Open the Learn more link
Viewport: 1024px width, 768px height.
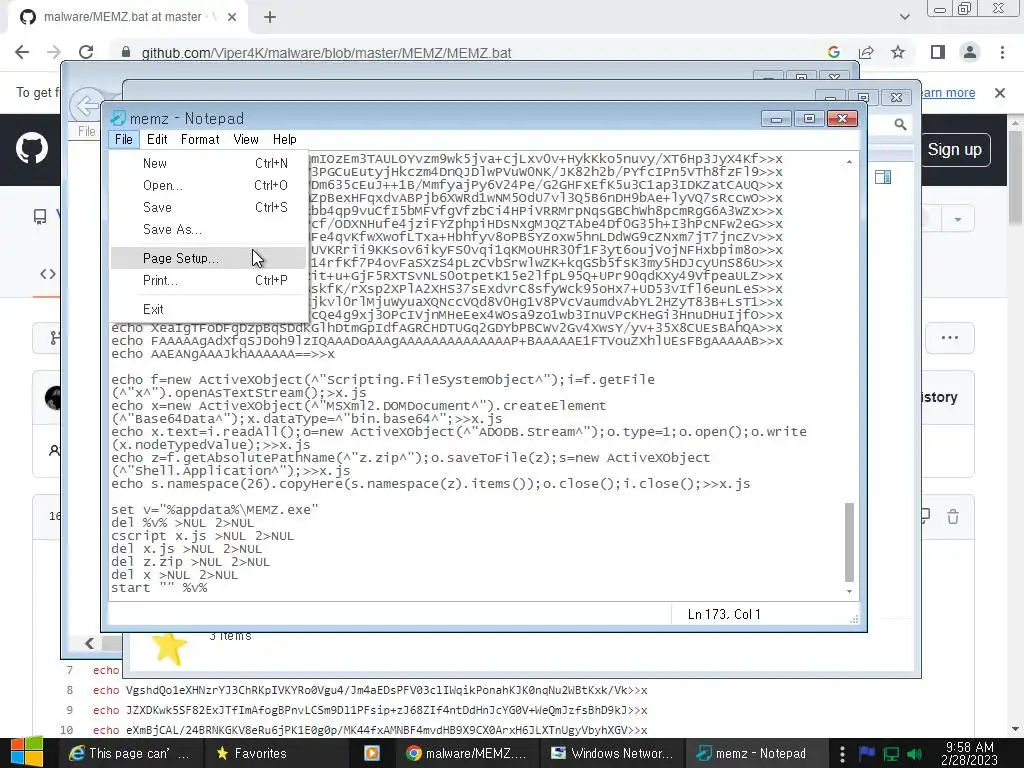pos(947,93)
